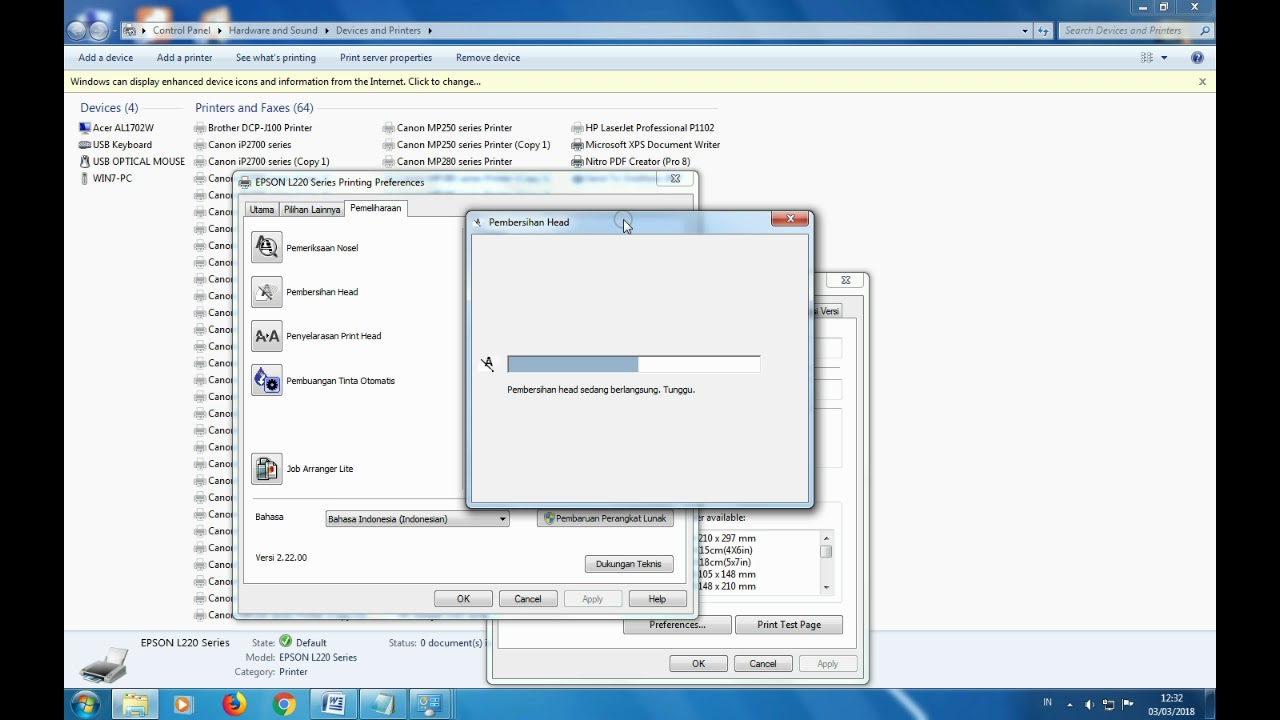Select USB Keyboard device
This screenshot has height=720, width=1280.
[116, 145]
